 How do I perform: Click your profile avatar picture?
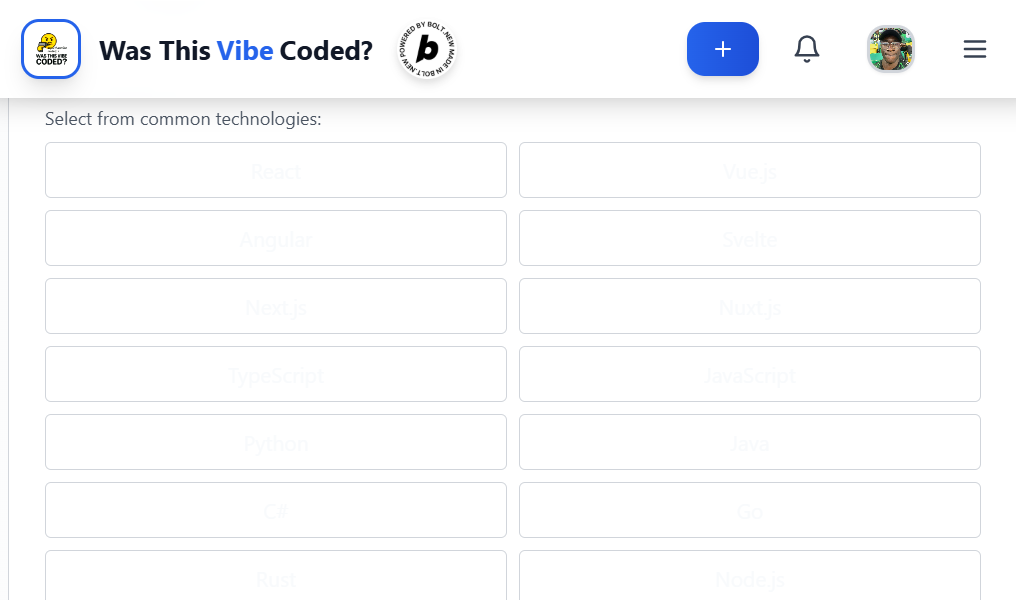(890, 48)
